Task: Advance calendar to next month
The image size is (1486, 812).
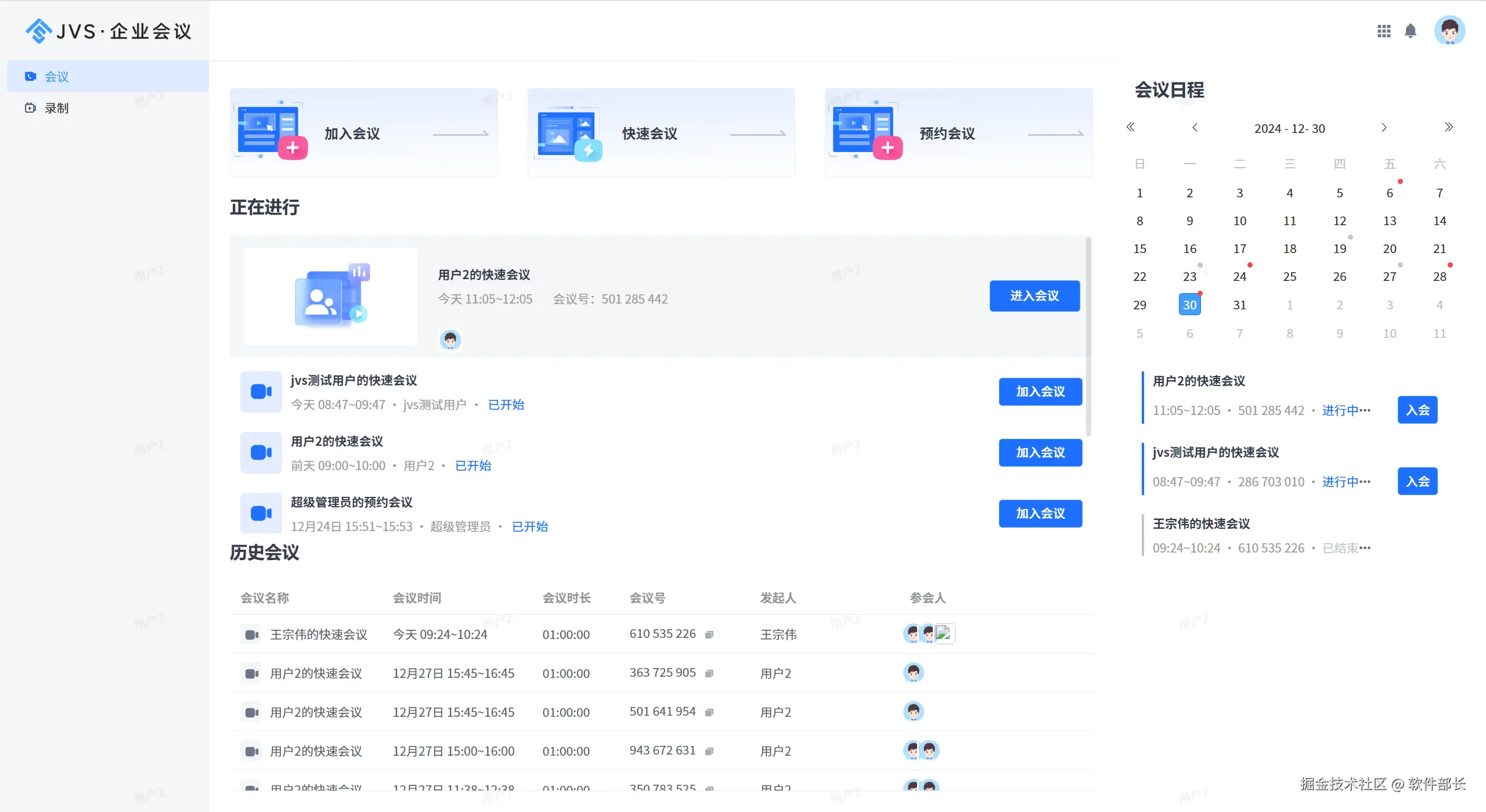Action: click(1384, 128)
